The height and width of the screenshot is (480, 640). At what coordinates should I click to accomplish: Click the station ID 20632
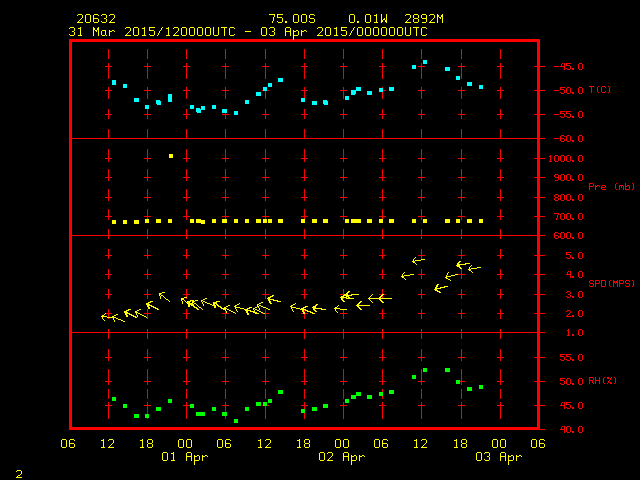96,19
